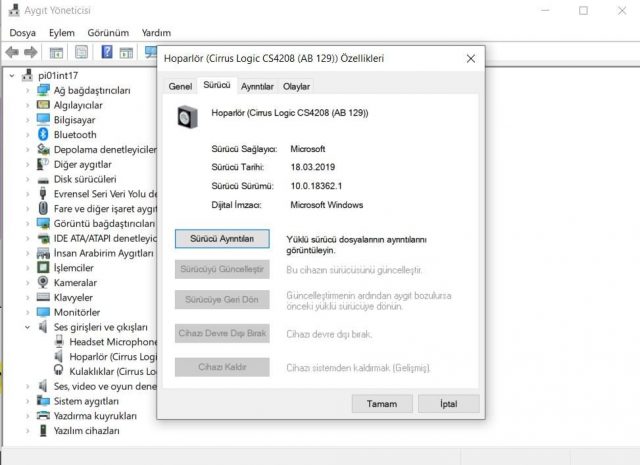Click the Properties sheet toolbar icon
Screen dimensions: 640x465
(81, 52)
